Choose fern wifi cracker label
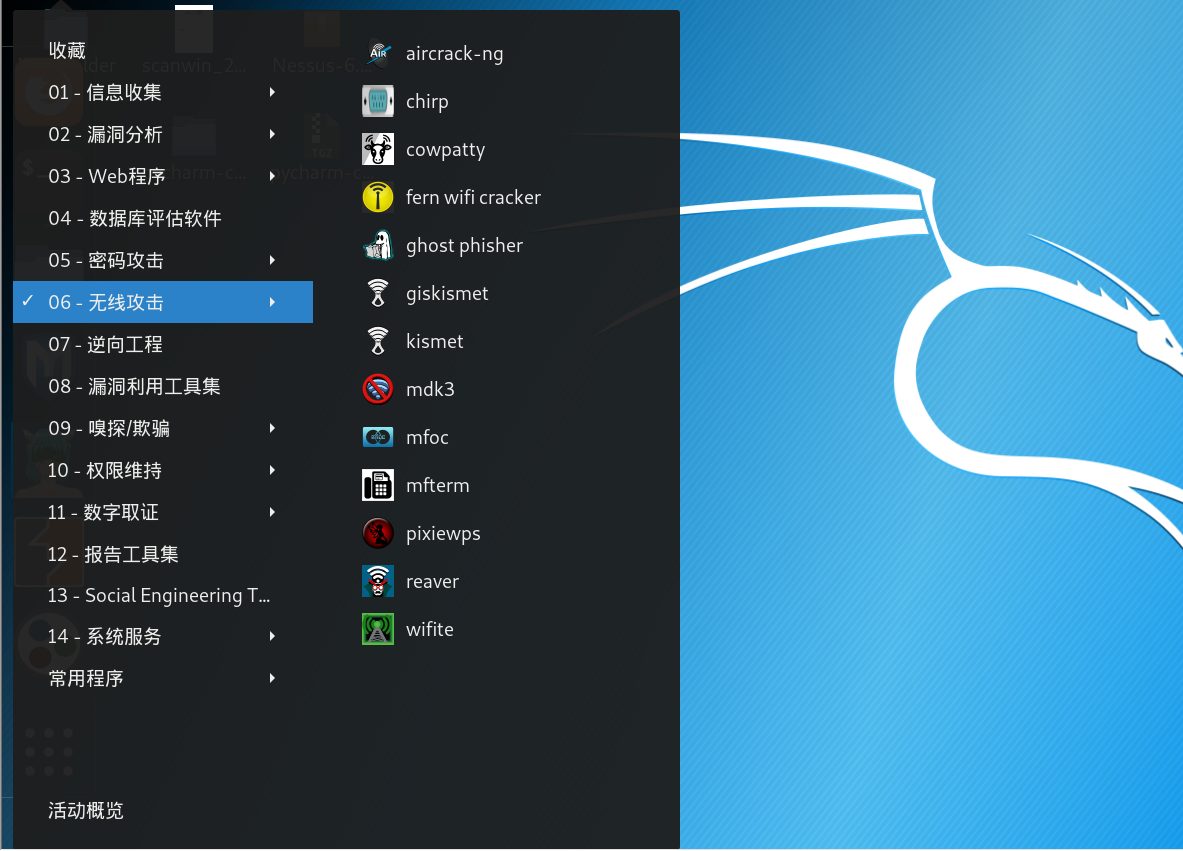This screenshot has width=1183, height=851. coord(473,198)
